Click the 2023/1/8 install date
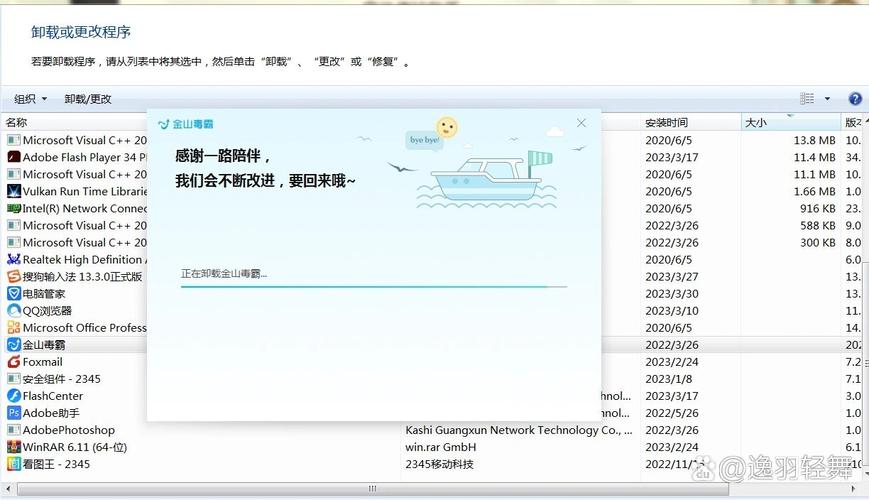869x500 pixels. click(x=668, y=379)
